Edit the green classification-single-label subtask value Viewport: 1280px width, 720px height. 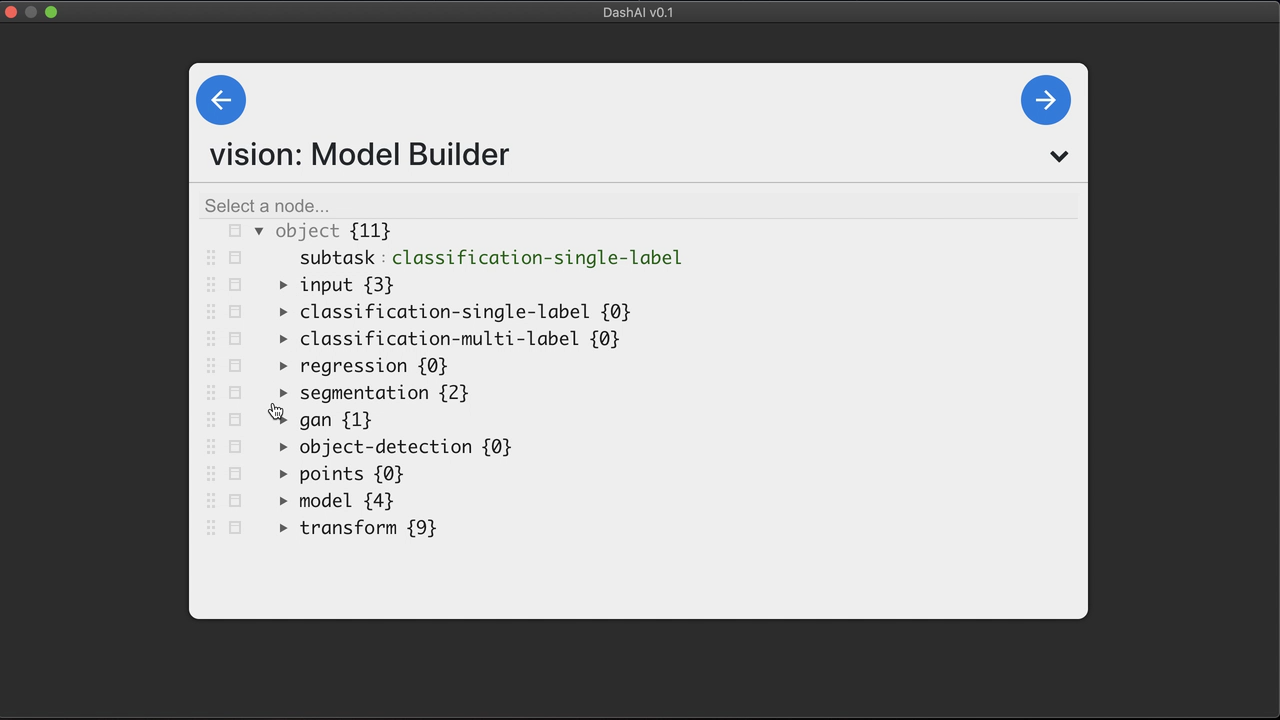[537, 258]
